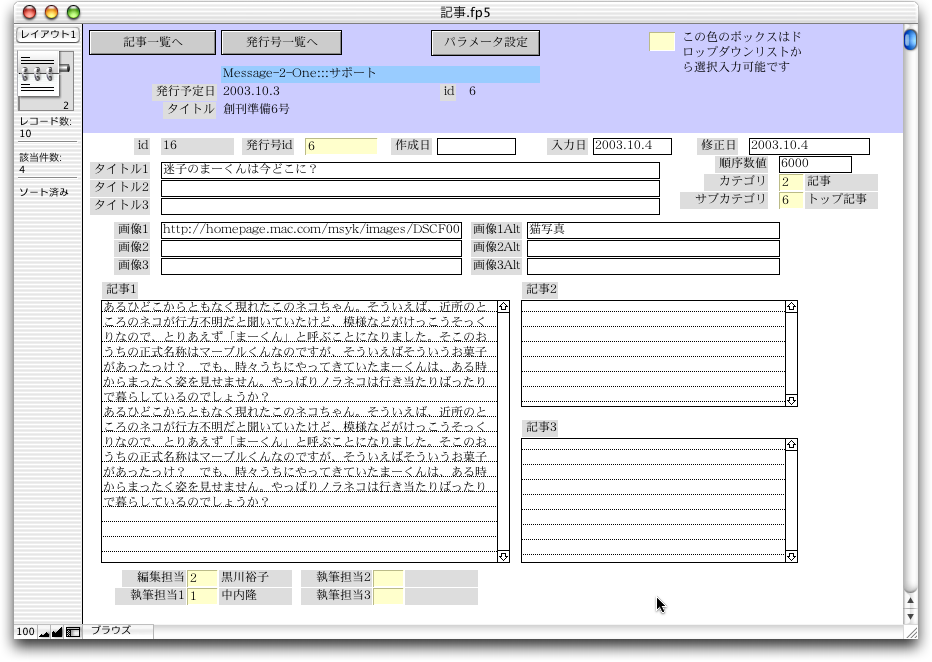Click scroll down arrow in 記事1 field
Screen dimensions: 932x662
tap(503, 556)
